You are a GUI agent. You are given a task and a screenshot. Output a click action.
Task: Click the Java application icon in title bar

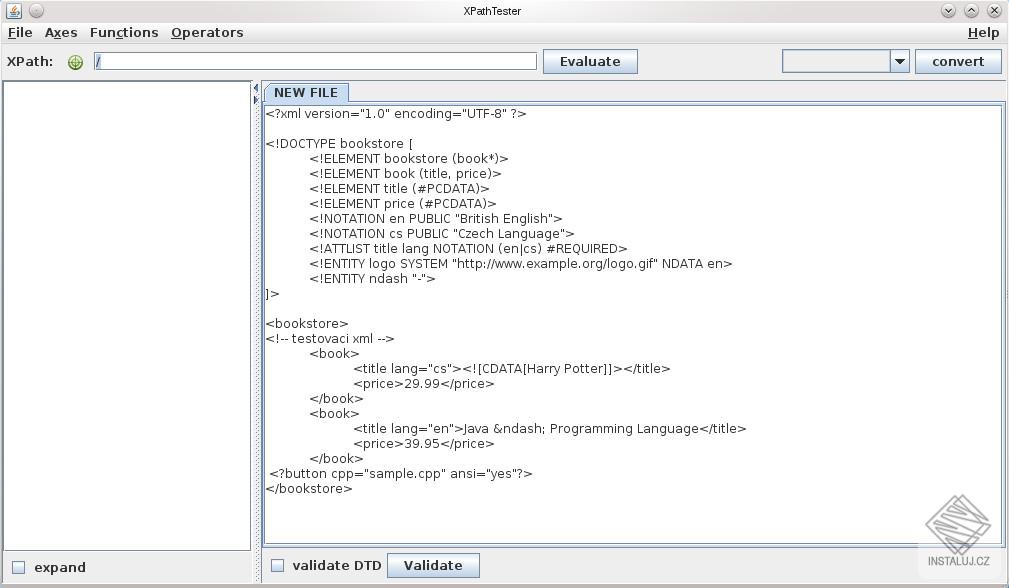[x=14, y=10]
